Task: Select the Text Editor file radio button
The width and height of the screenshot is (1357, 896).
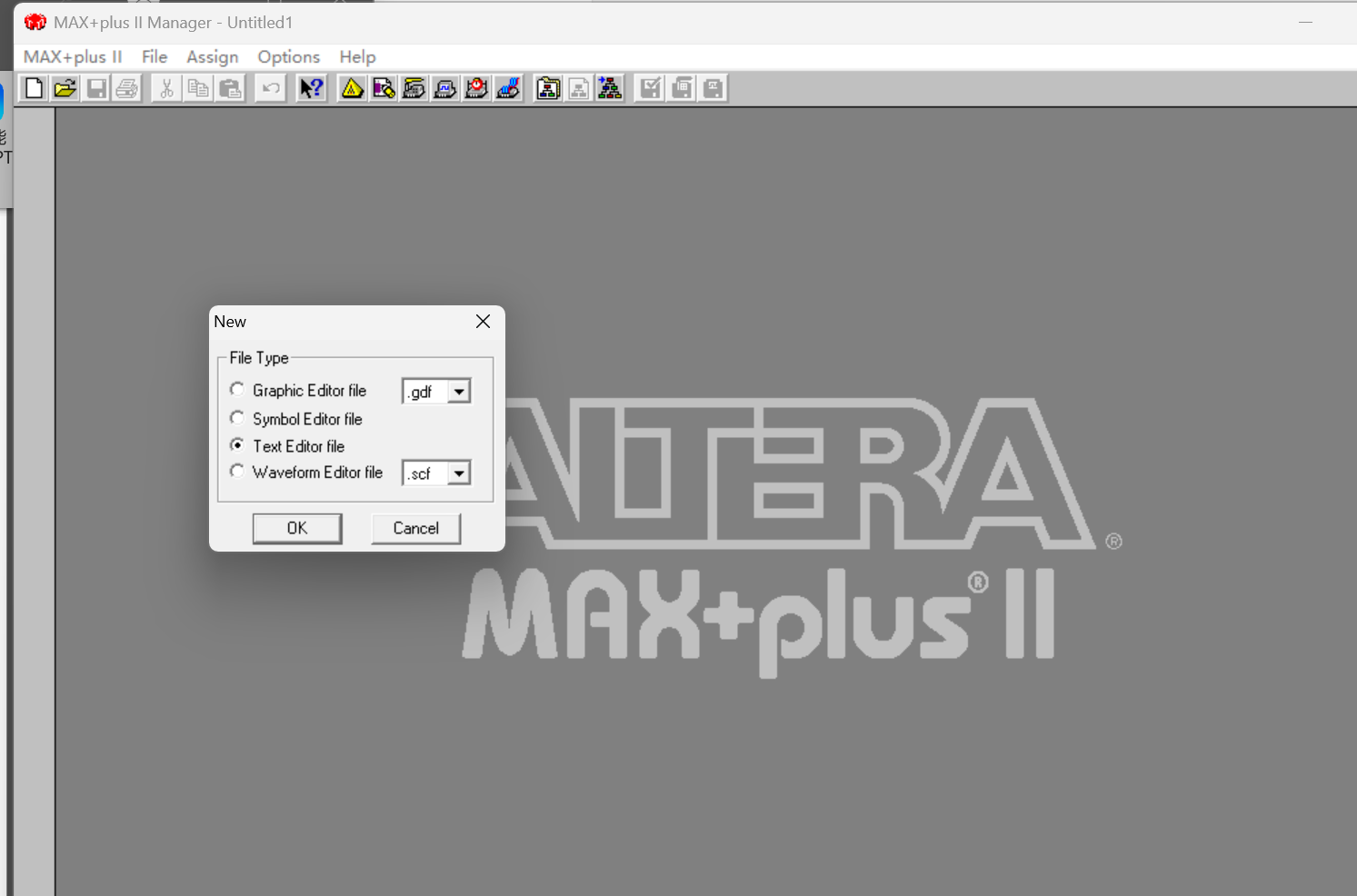Action: click(x=237, y=444)
